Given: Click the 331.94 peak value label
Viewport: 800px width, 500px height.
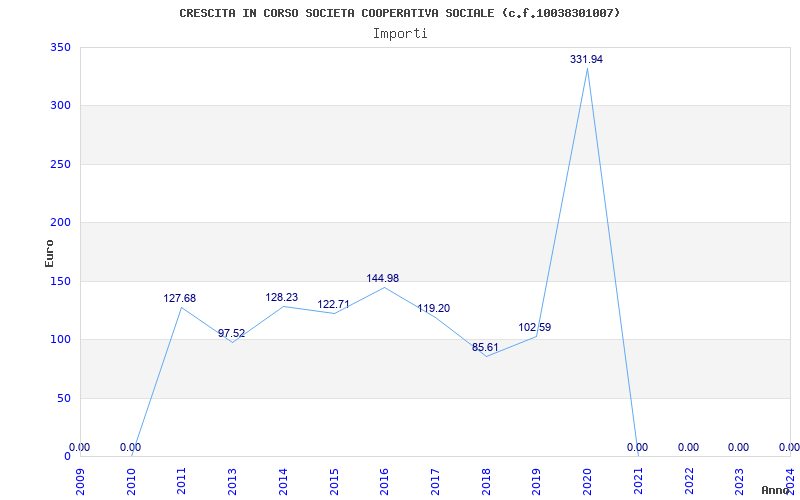Looking at the screenshot, I should pyautogui.click(x=586, y=59).
